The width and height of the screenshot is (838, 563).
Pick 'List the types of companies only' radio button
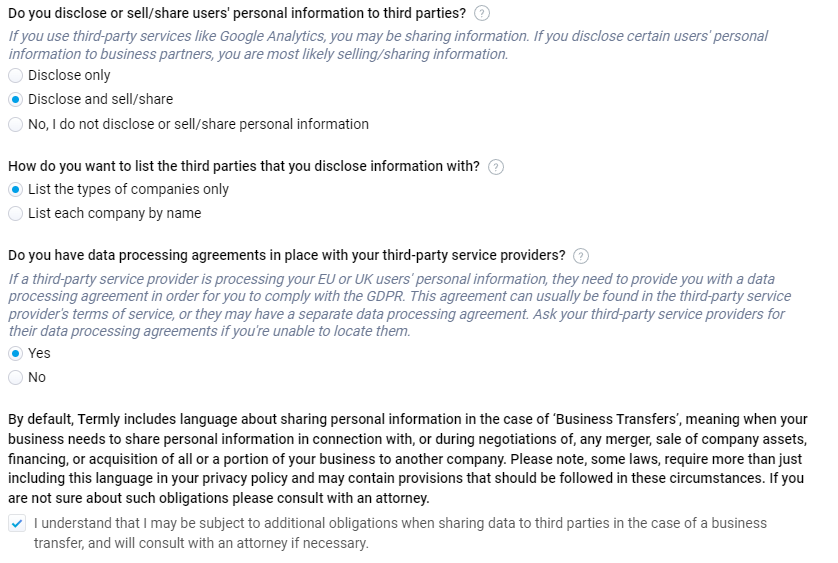[x=15, y=189]
